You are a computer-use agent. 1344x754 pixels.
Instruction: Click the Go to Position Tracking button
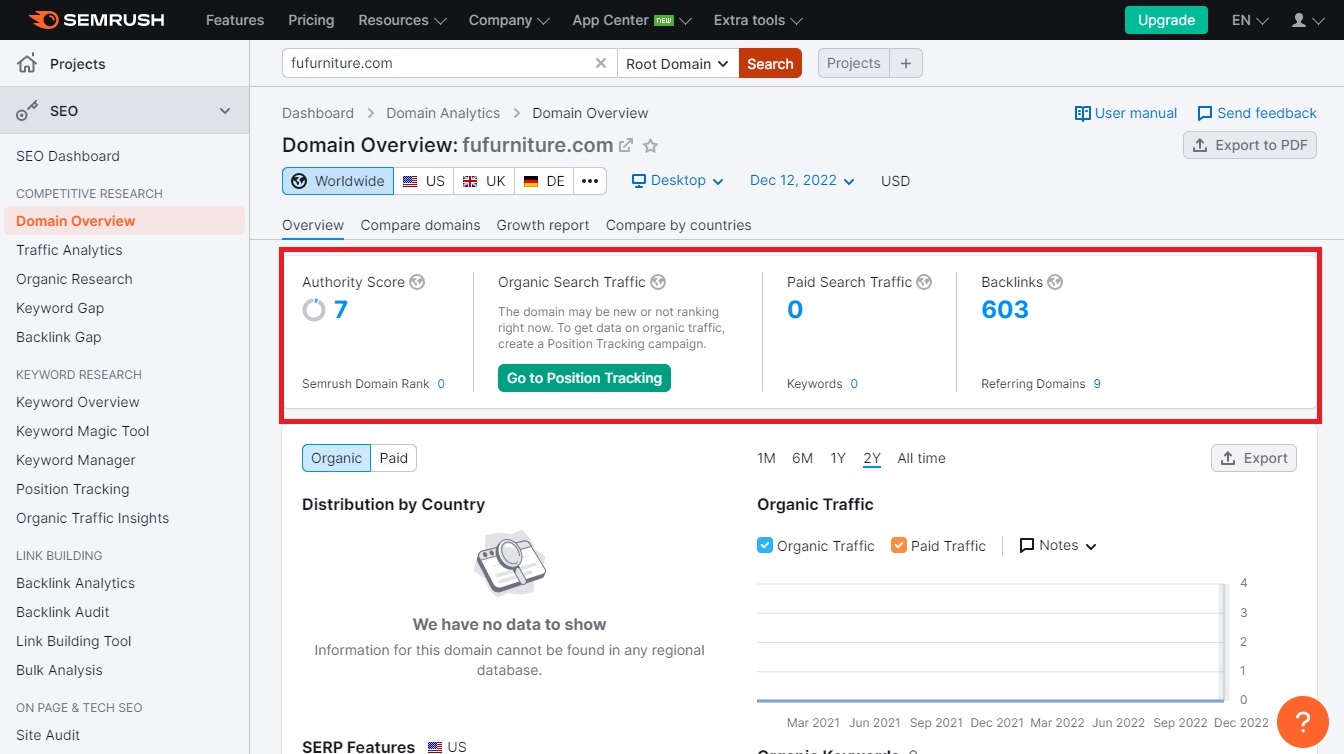click(x=584, y=378)
